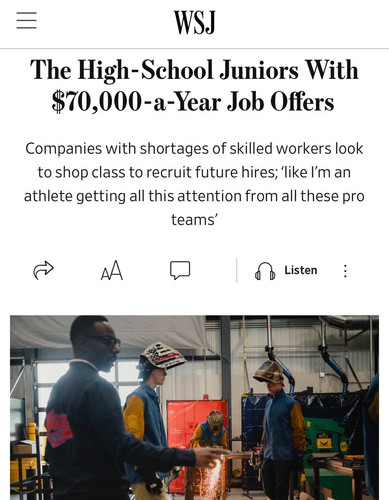Click the subheadline starting 'Companies with shortages'

point(194,184)
